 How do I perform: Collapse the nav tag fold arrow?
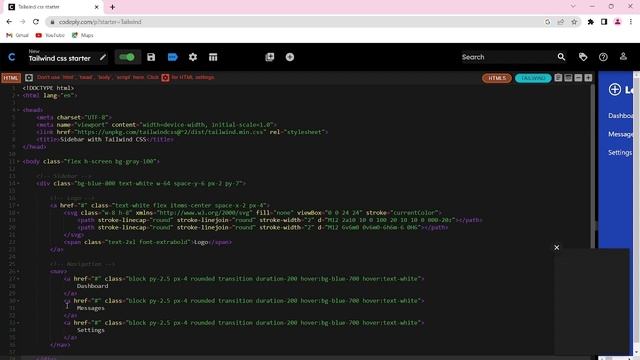(18, 272)
